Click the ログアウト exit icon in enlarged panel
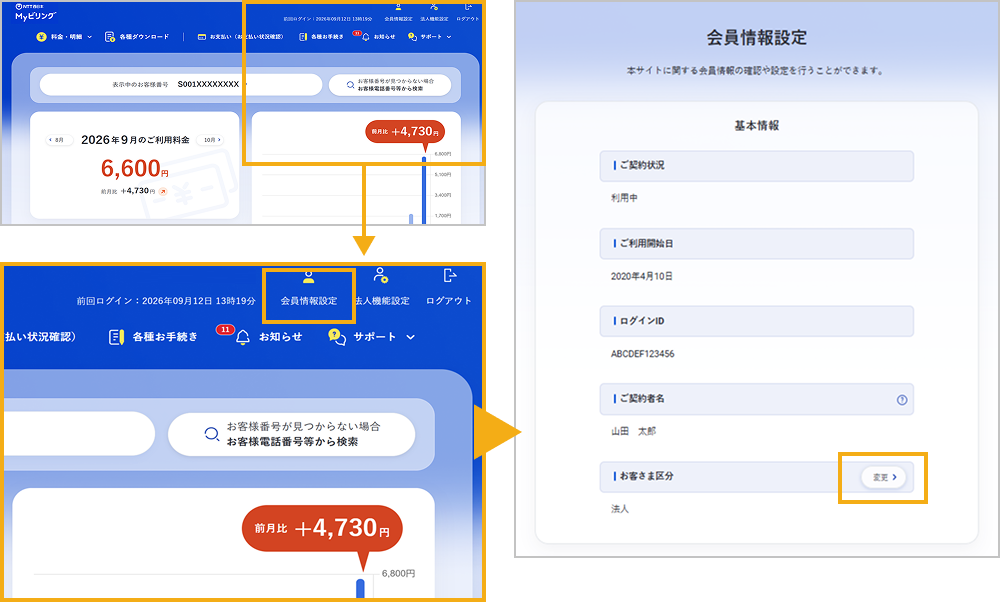 [x=450, y=275]
